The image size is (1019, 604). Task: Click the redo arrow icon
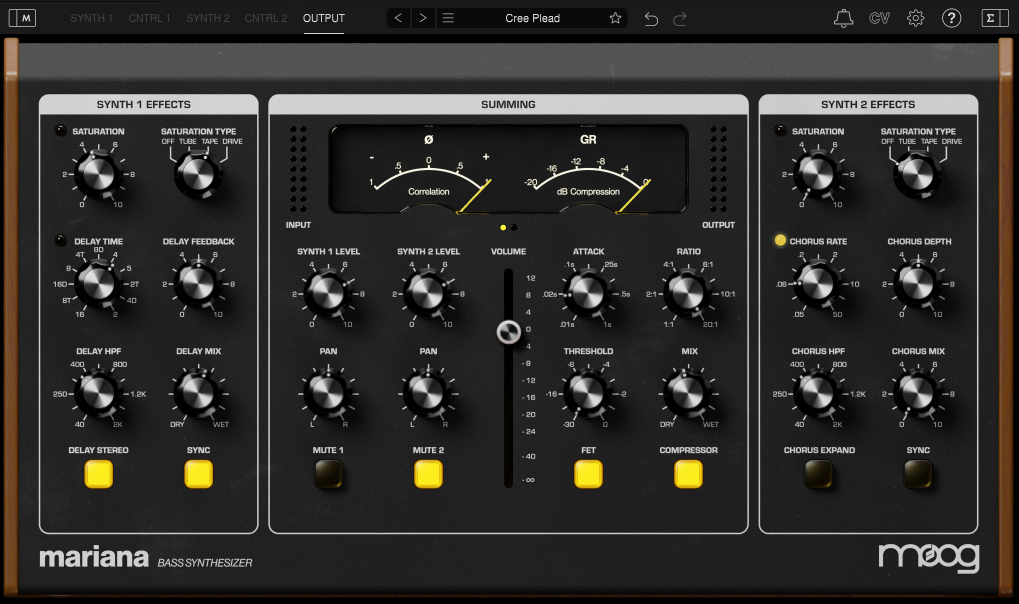tap(680, 19)
